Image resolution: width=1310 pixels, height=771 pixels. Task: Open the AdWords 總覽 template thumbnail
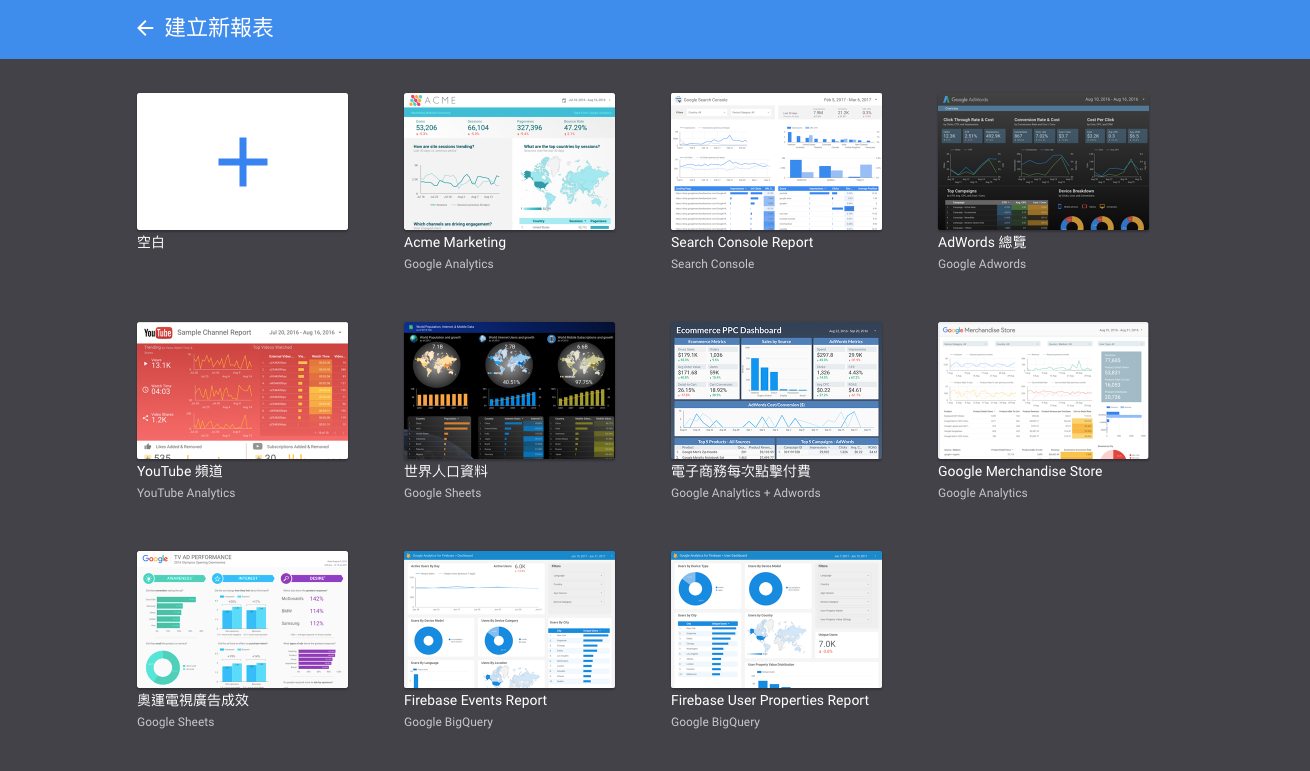[x=1043, y=162]
